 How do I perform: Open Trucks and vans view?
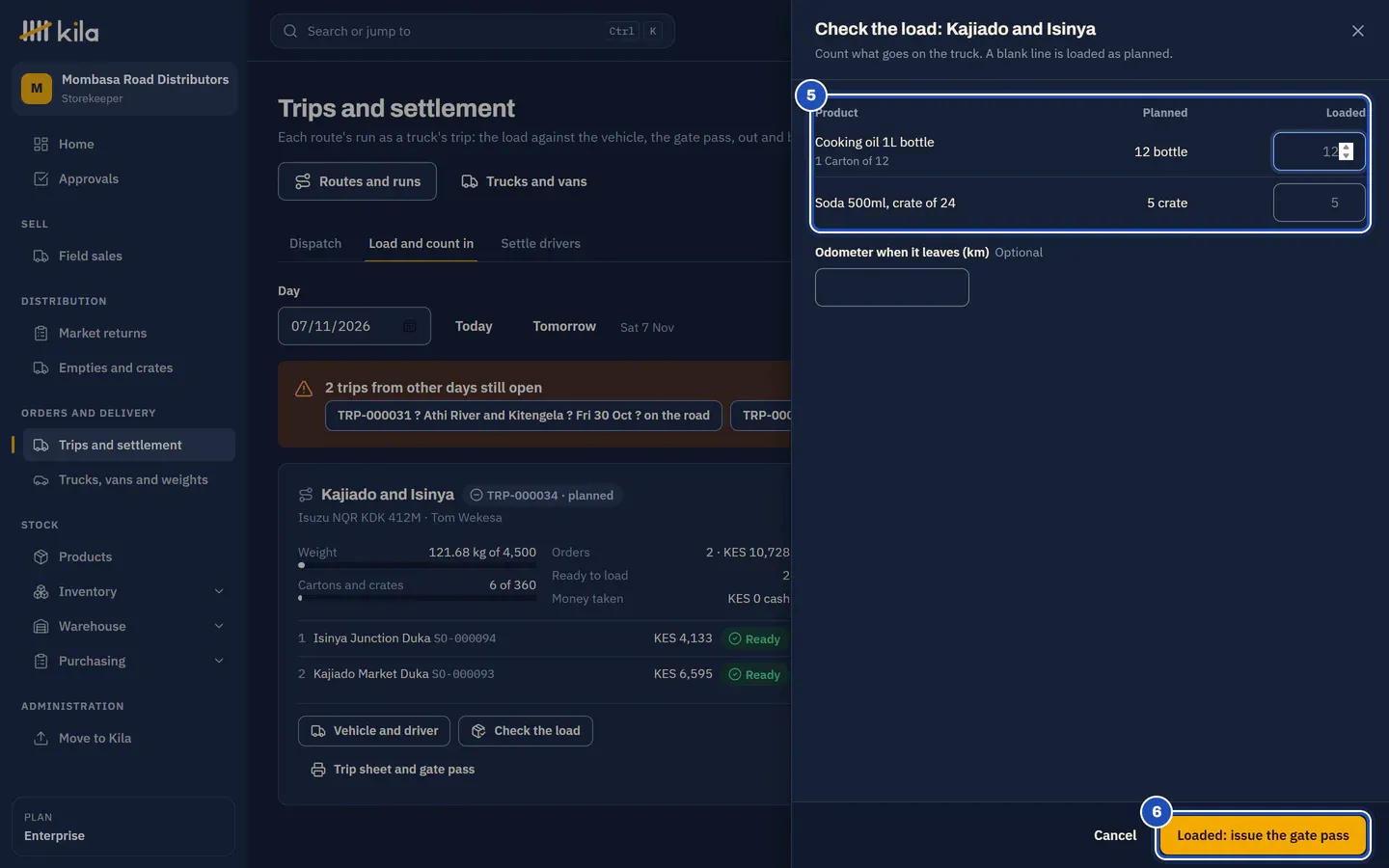point(524,181)
